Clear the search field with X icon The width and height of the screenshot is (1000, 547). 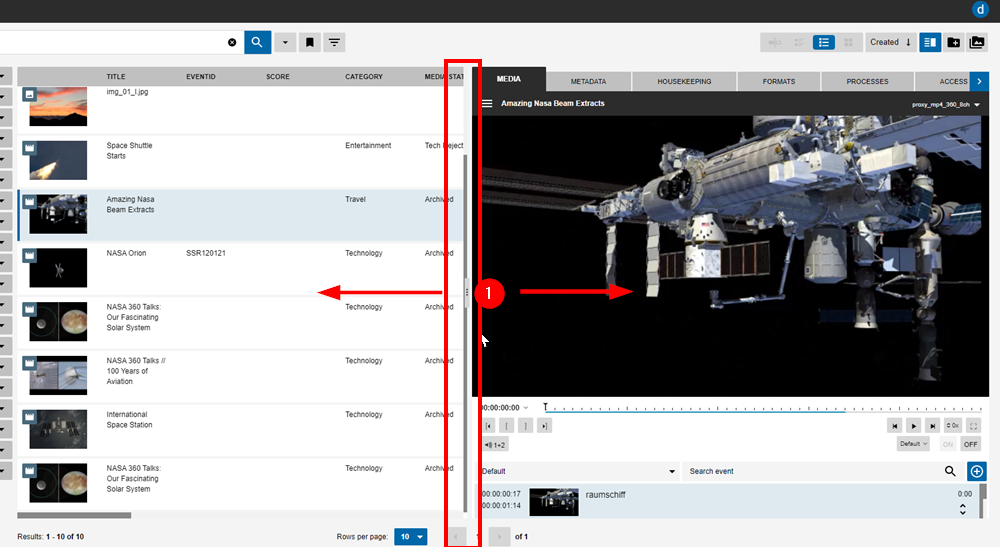coord(232,42)
